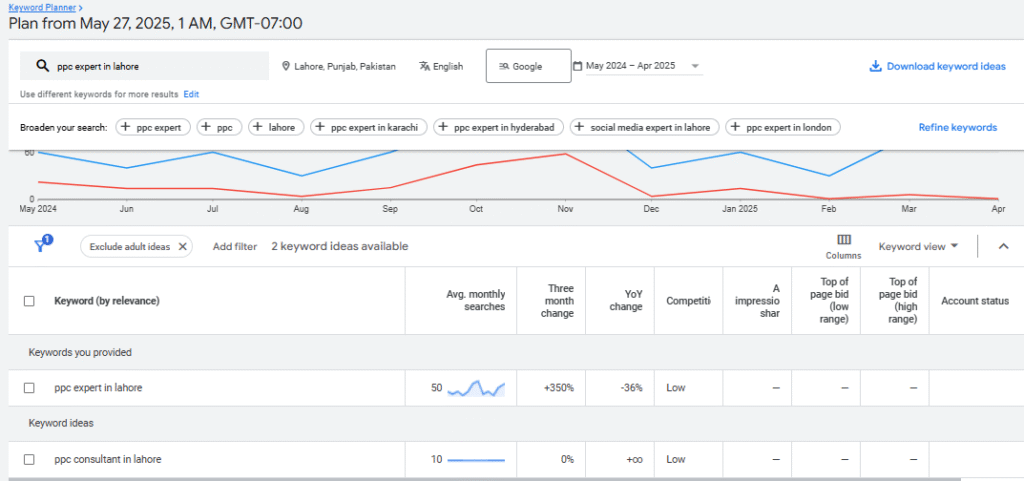Screen dimensions: 1024x481
Task: Click the flat sparkline for ppc consultant in lahore
Action: click(x=476, y=460)
